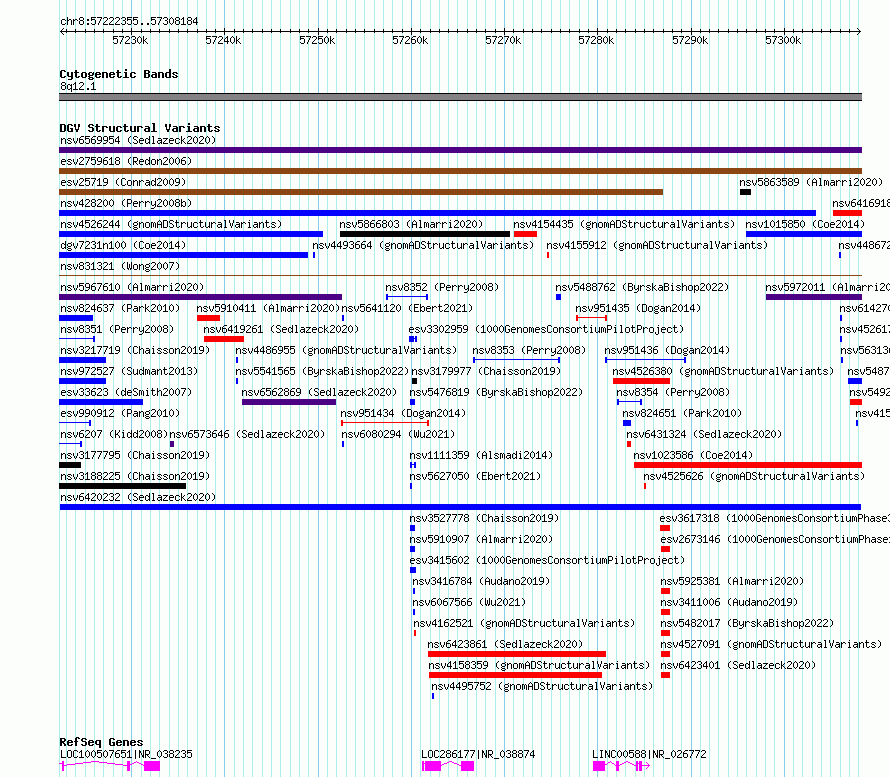The image size is (890, 777).
Task: Click the red nsv4154435 variant glyph
Action: tap(525, 234)
